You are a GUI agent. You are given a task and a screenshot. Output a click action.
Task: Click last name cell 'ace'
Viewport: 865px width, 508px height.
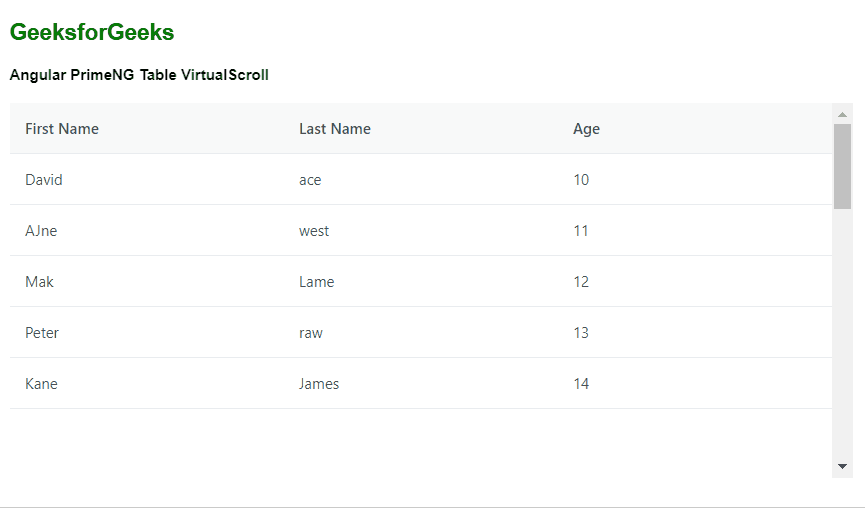[310, 180]
